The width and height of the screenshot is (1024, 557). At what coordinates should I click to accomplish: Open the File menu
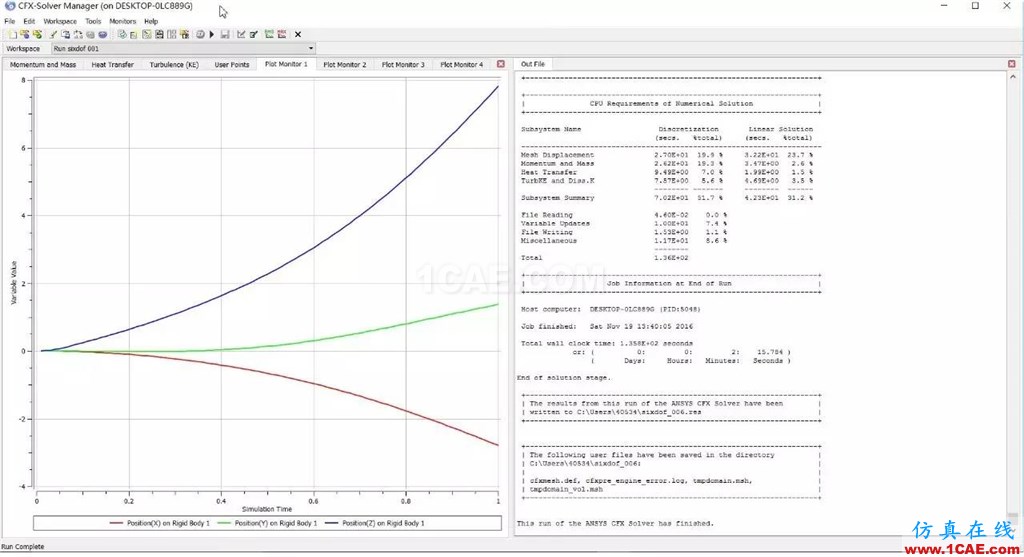pos(10,21)
